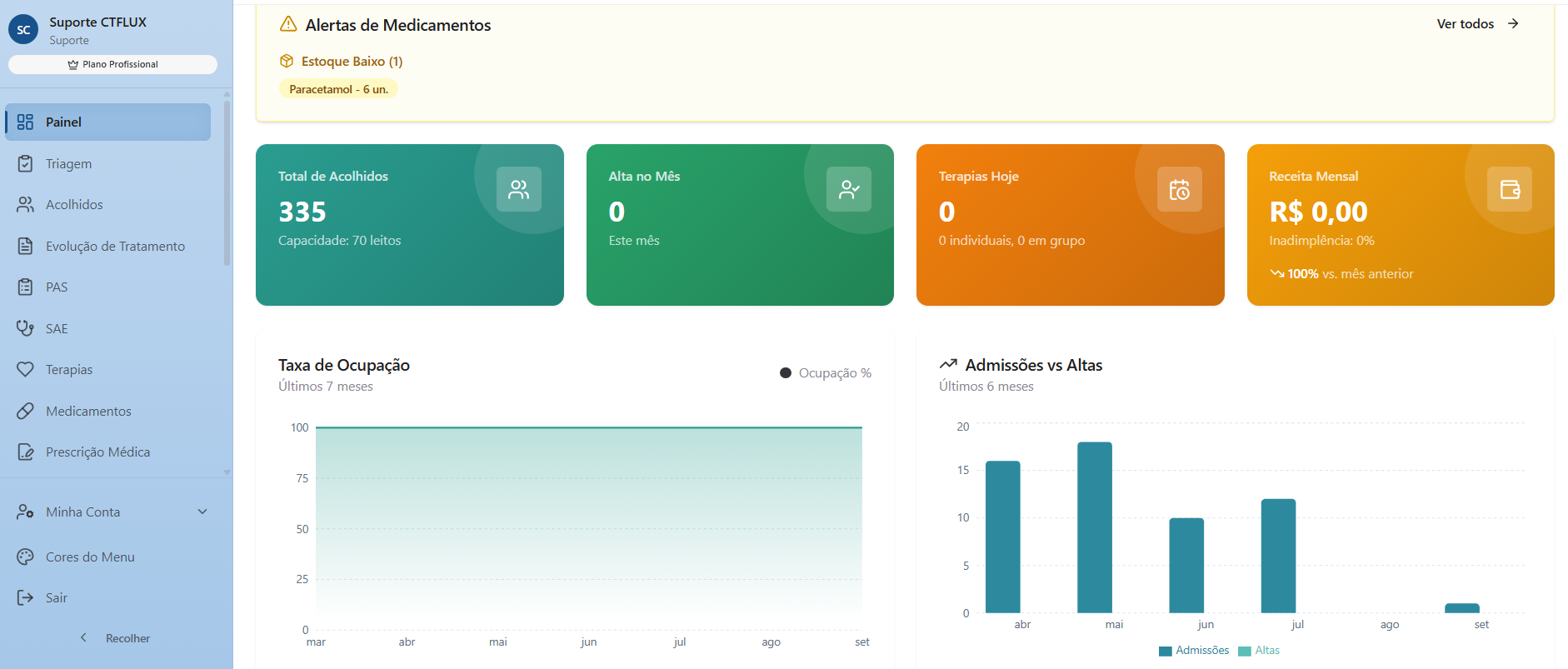
Task: Click the abr admissions bar
Action: pos(1003,537)
